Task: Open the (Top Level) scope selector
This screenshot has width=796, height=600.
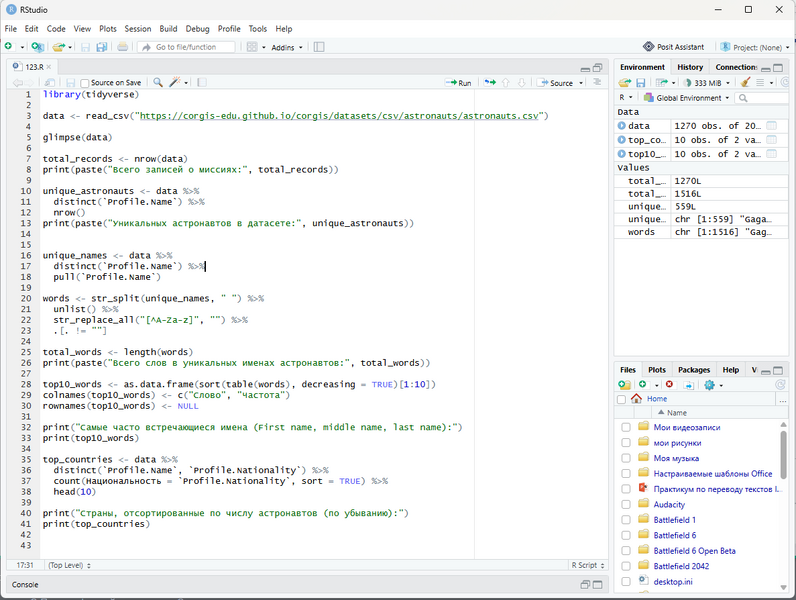Action: pos(69,565)
